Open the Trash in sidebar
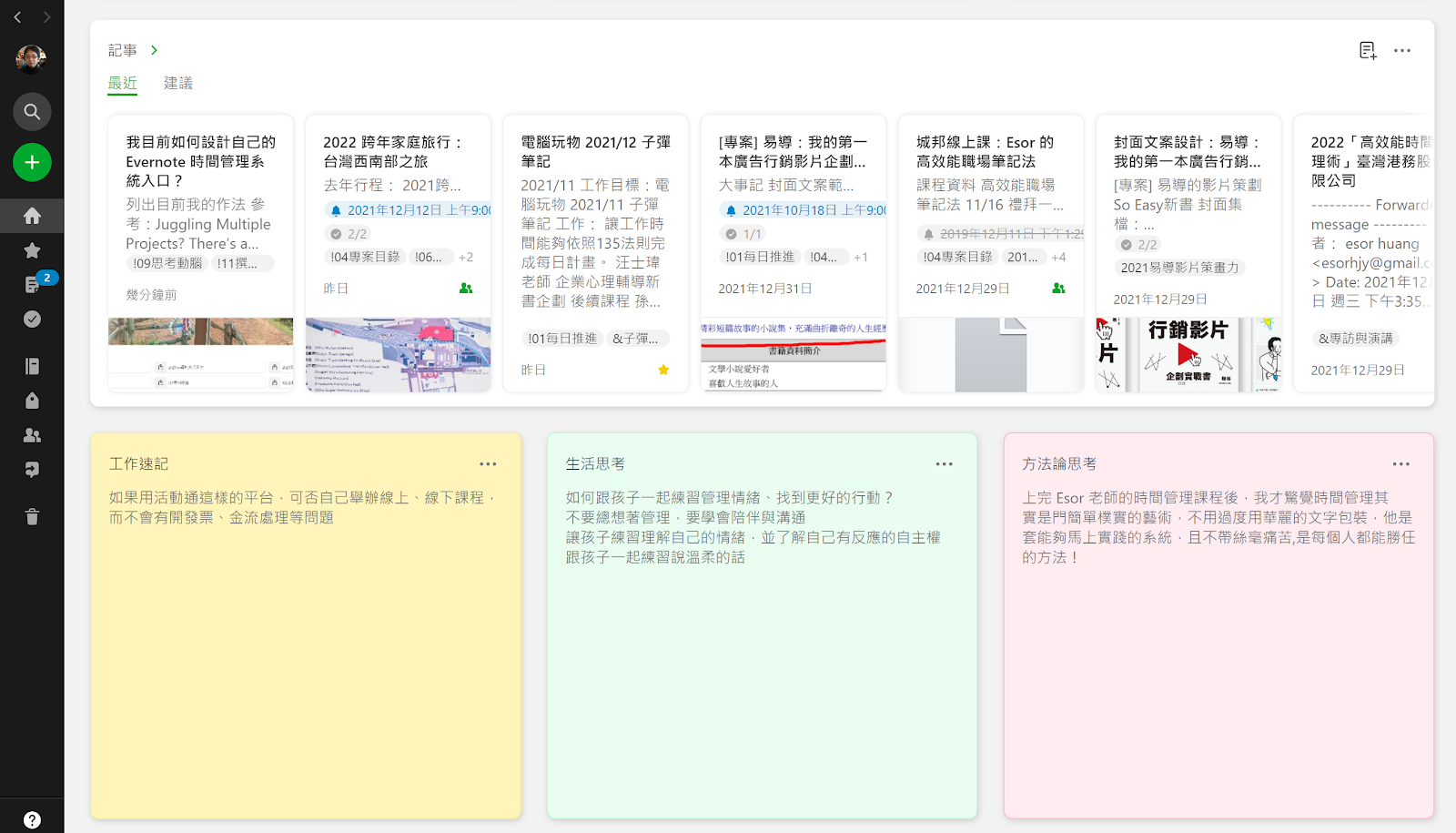 tap(32, 517)
